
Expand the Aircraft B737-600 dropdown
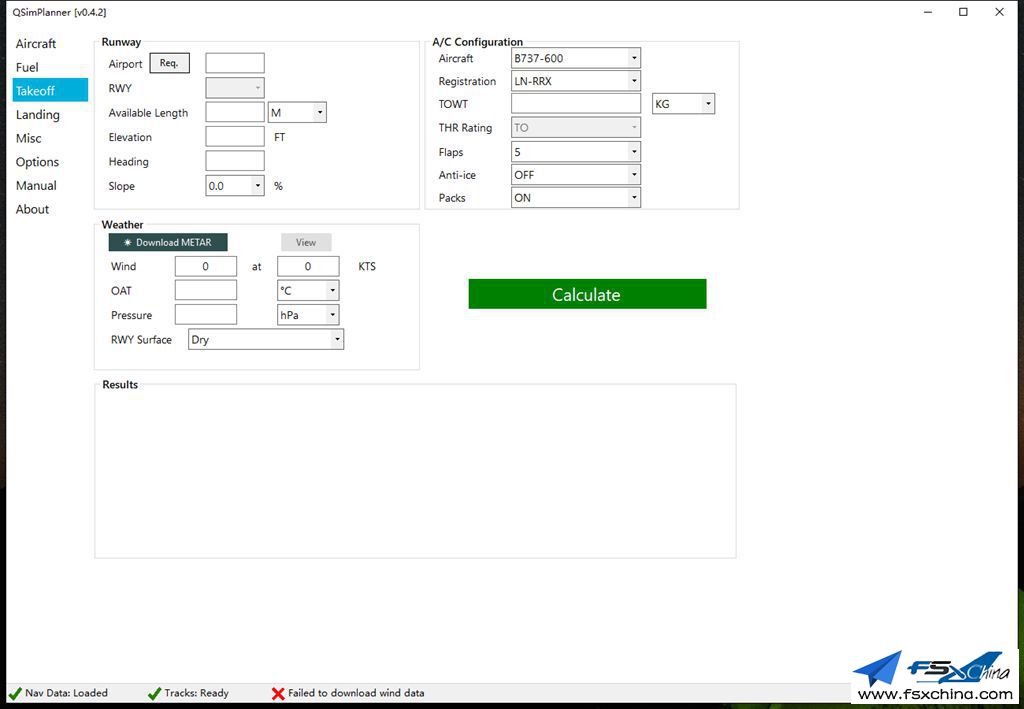point(576,58)
